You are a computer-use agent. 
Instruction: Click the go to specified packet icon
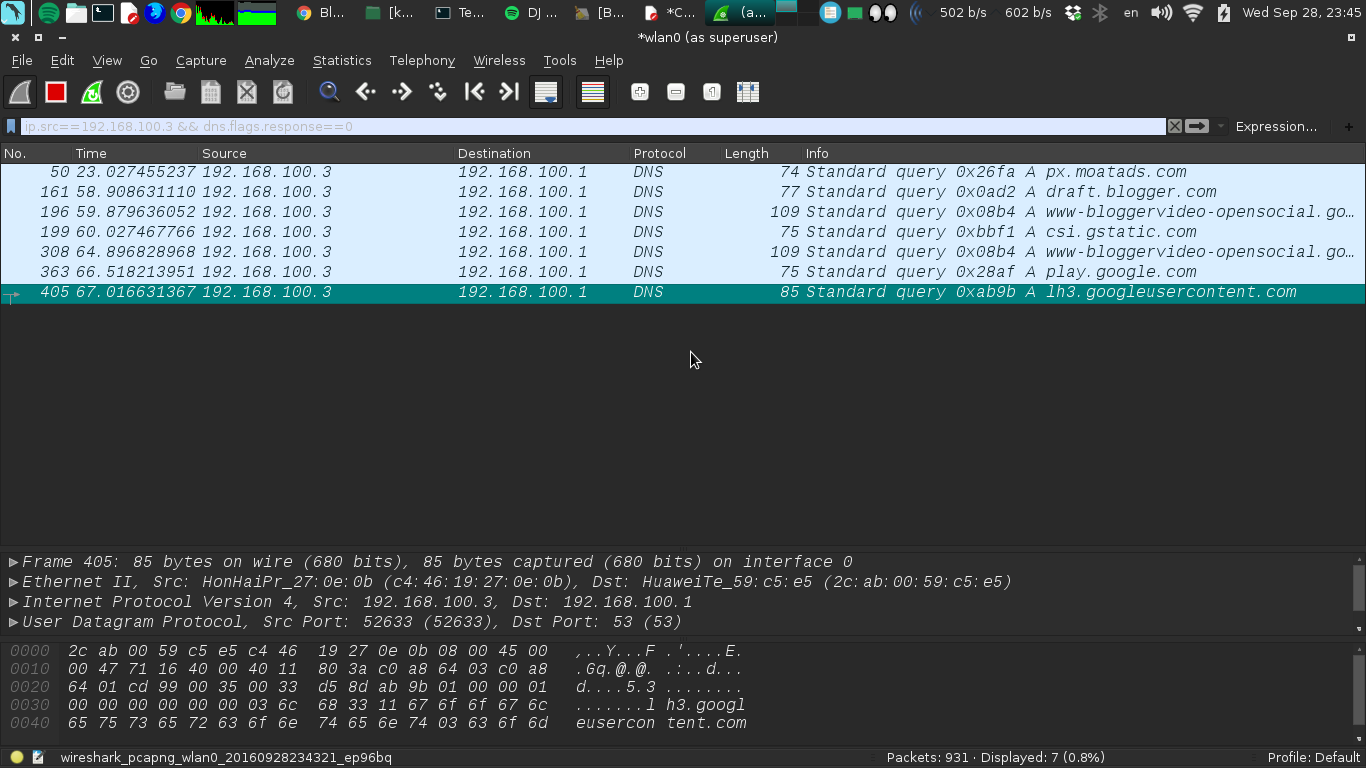(438, 92)
